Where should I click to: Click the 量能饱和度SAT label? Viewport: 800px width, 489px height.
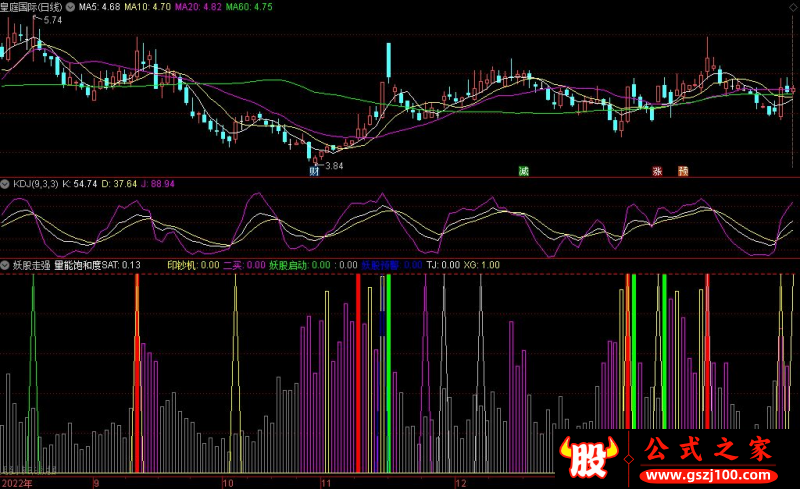pos(85,265)
